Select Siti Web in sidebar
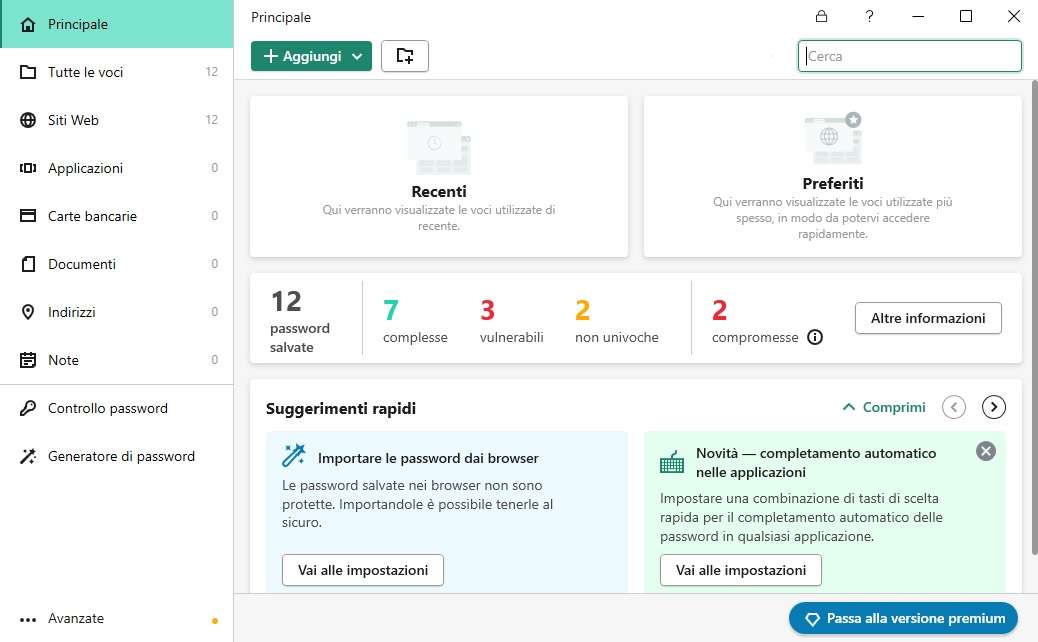 pos(73,120)
